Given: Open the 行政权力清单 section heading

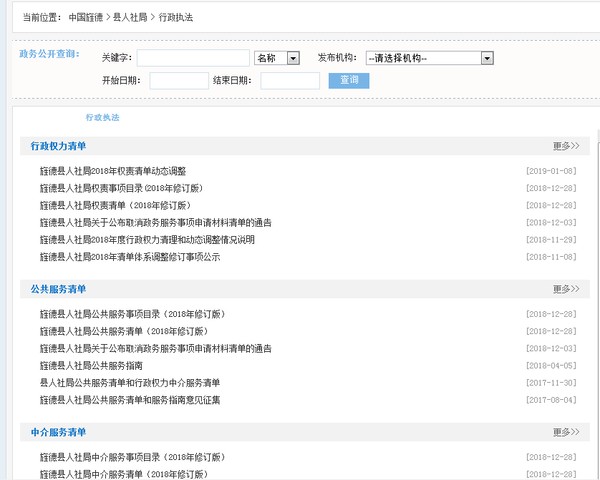Looking at the screenshot, I should [58, 146].
